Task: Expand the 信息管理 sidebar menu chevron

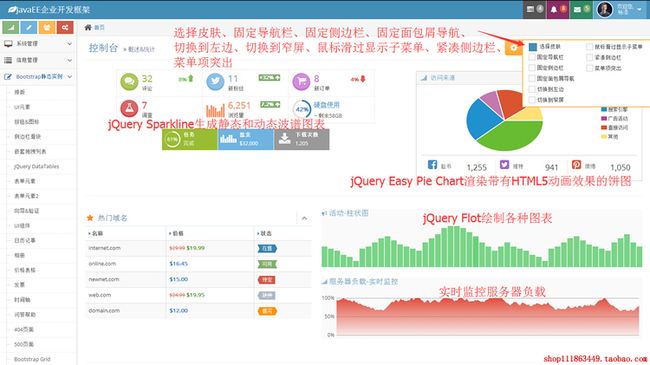Action: (x=69, y=60)
